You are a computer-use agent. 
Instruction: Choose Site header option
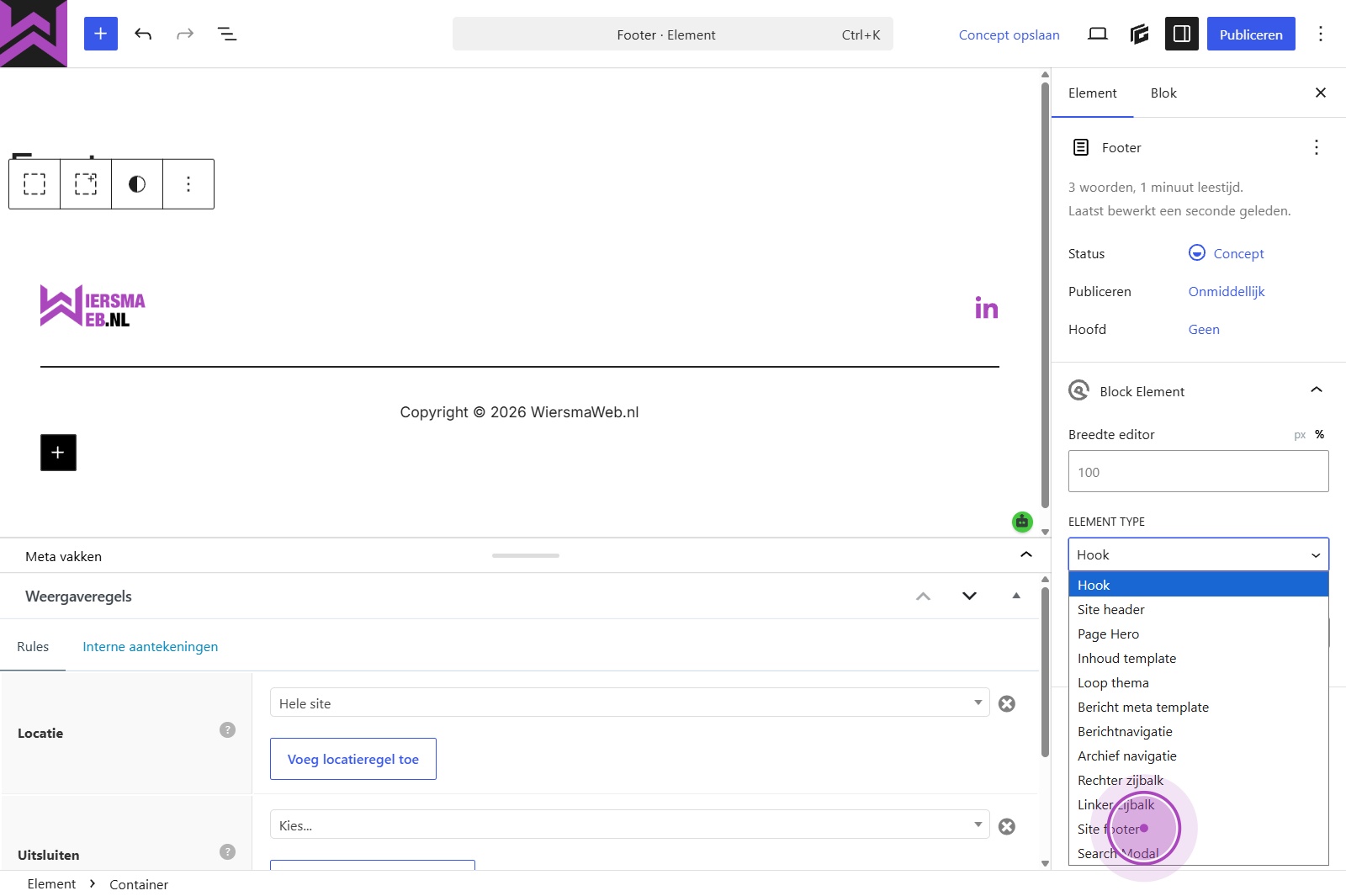point(1199,609)
